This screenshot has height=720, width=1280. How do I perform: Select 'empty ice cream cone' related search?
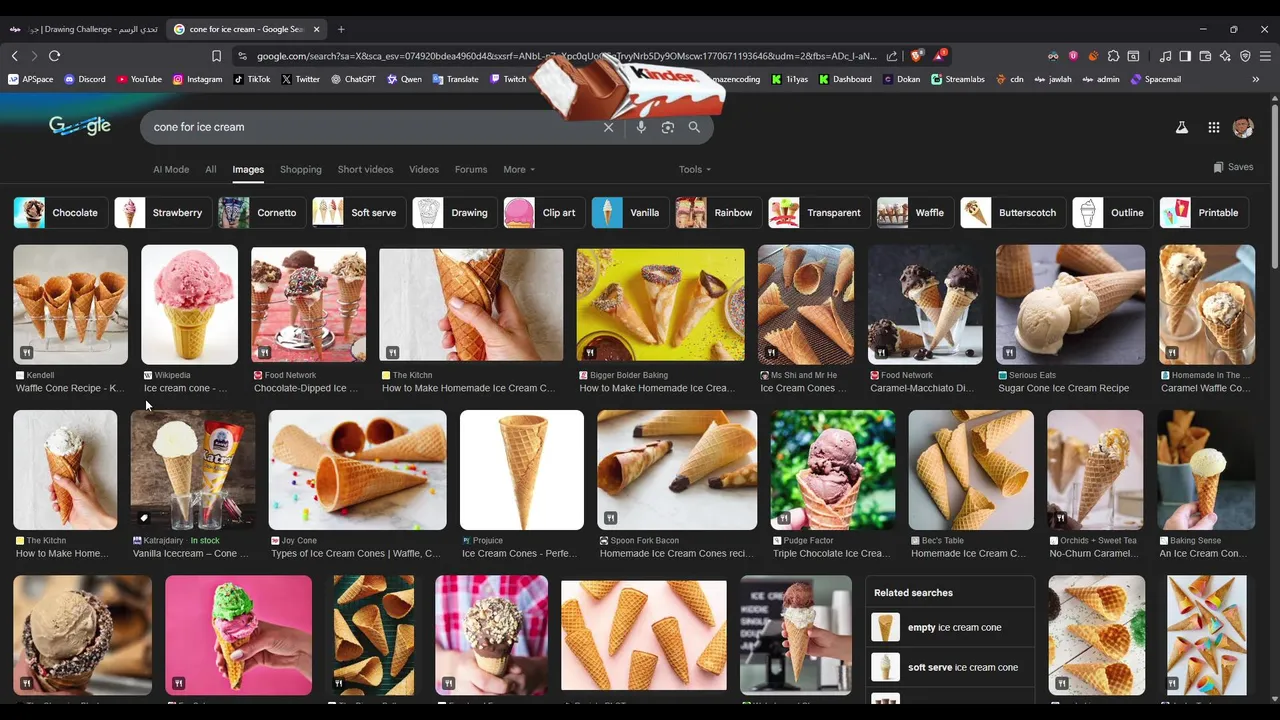tap(950, 627)
